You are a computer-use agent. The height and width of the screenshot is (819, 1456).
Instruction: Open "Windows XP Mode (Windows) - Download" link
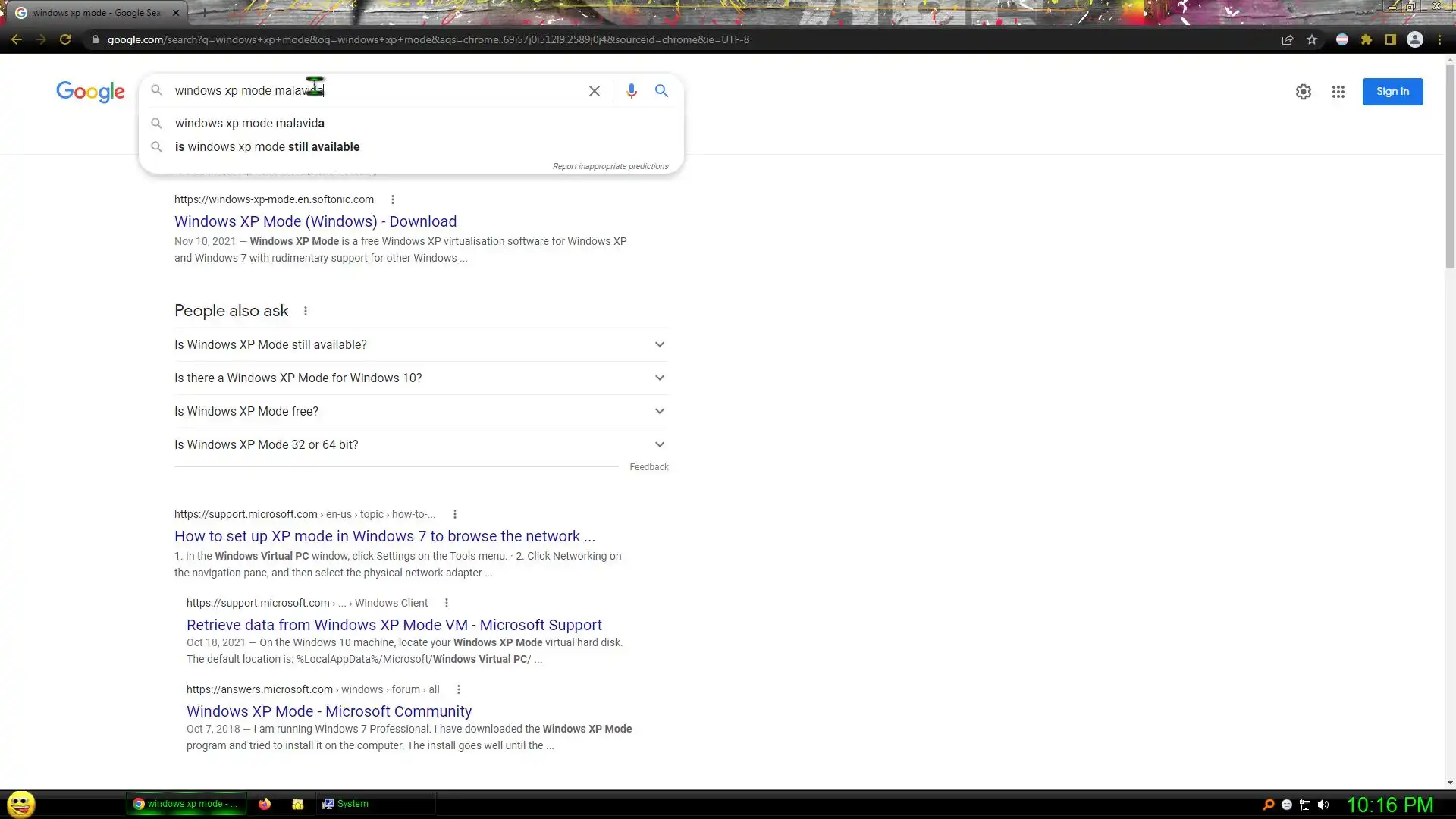point(315,221)
